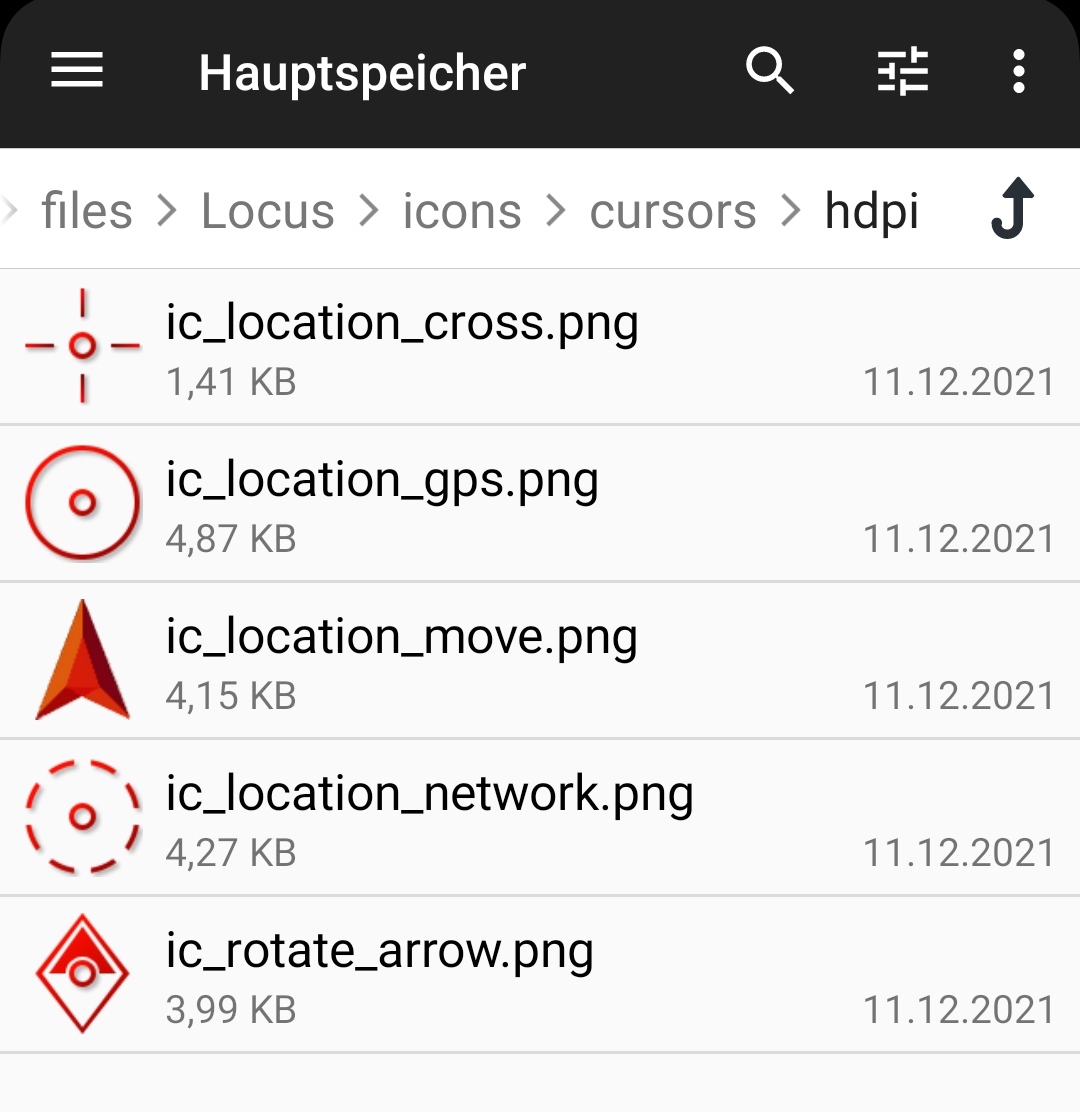1080x1112 pixels.
Task: Tap the crosshair thumbnail of ic_location_cross
Action: [83, 346]
